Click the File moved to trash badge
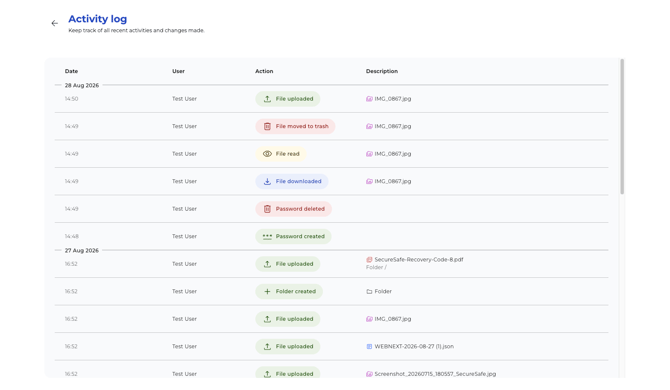This screenshot has height=390, width=670. click(x=295, y=126)
